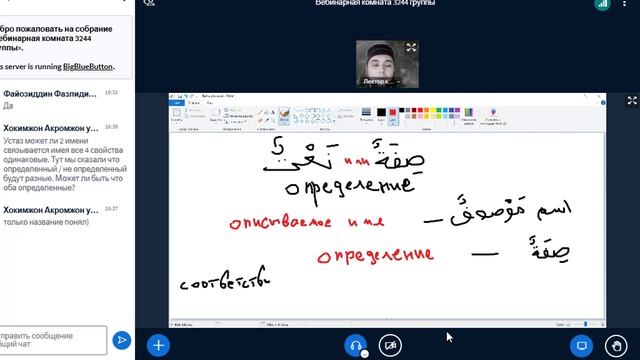The width and height of the screenshot is (640, 360).
Task: Toggle the user list panel icon
Action: [149, 3]
